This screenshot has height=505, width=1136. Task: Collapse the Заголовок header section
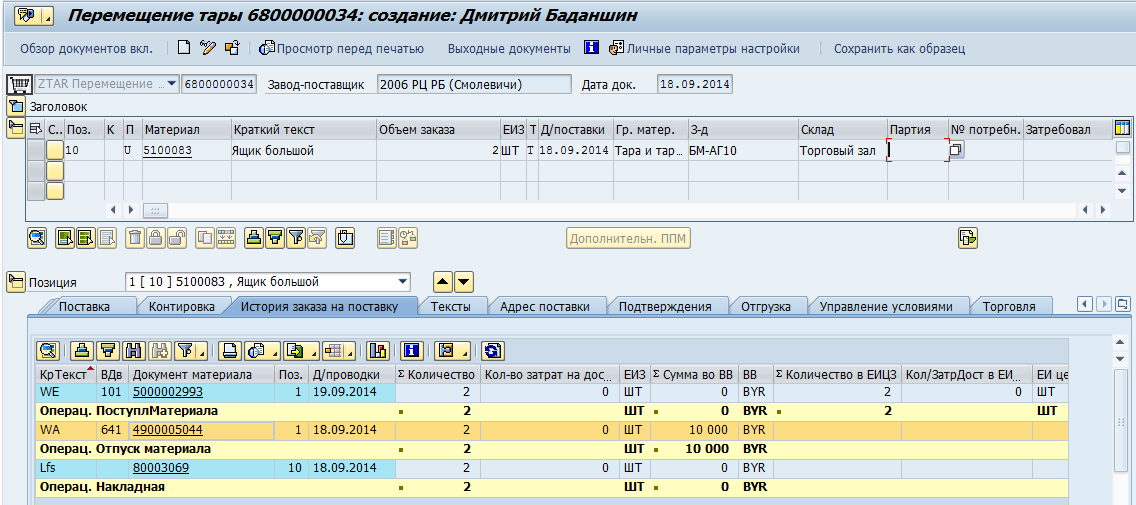(16, 106)
